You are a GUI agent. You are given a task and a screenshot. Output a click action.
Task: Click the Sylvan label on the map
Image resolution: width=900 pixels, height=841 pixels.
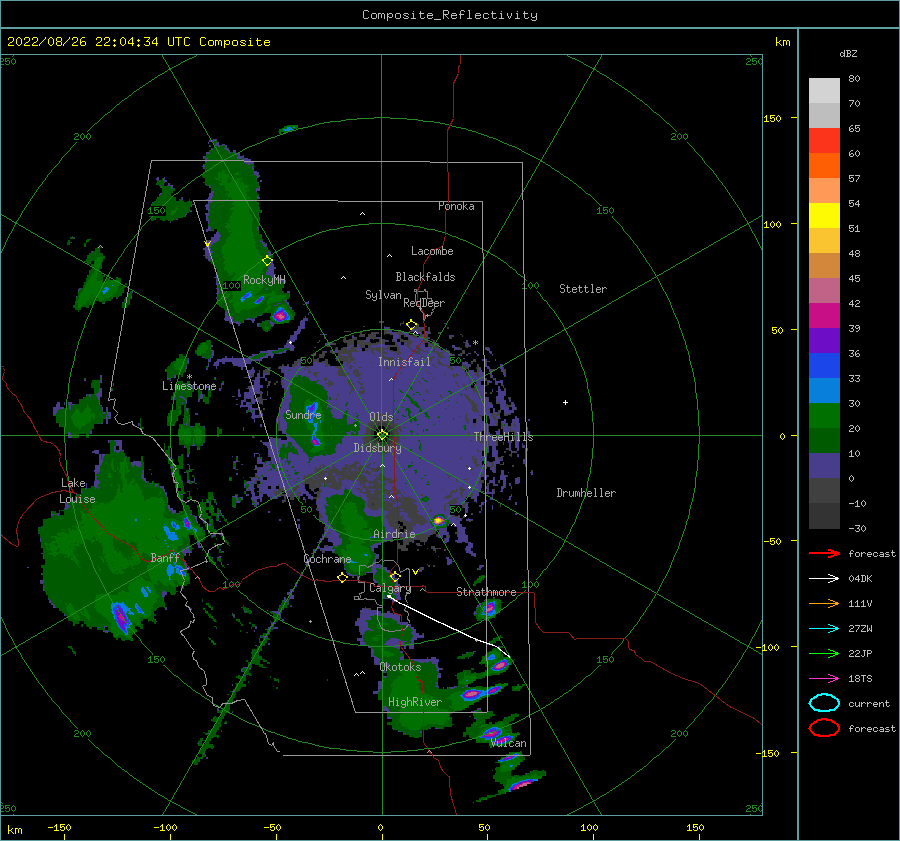[x=383, y=295]
